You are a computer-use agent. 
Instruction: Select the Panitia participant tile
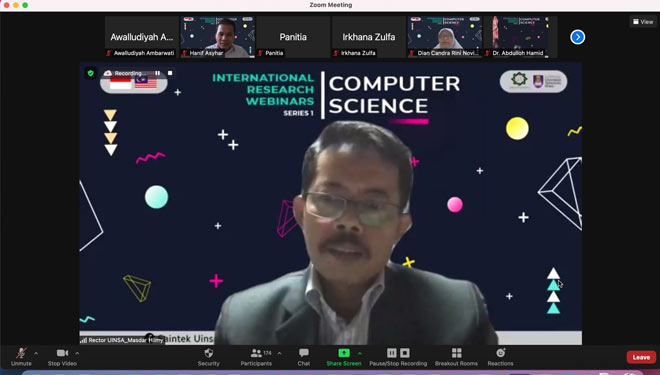coord(293,37)
